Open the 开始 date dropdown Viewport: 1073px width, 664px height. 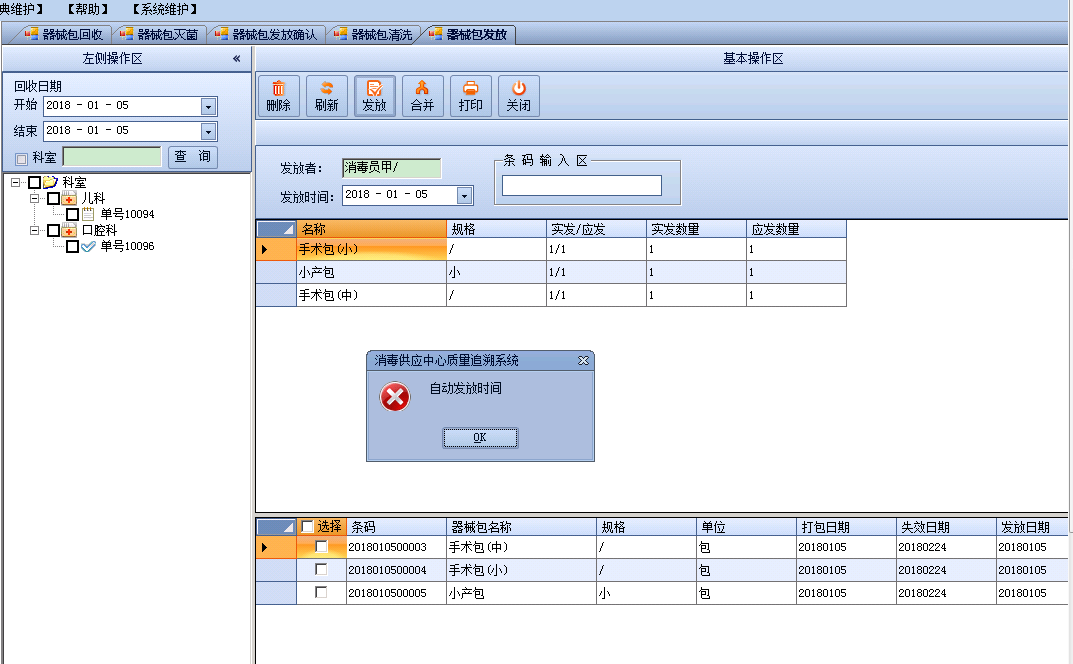coord(209,107)
